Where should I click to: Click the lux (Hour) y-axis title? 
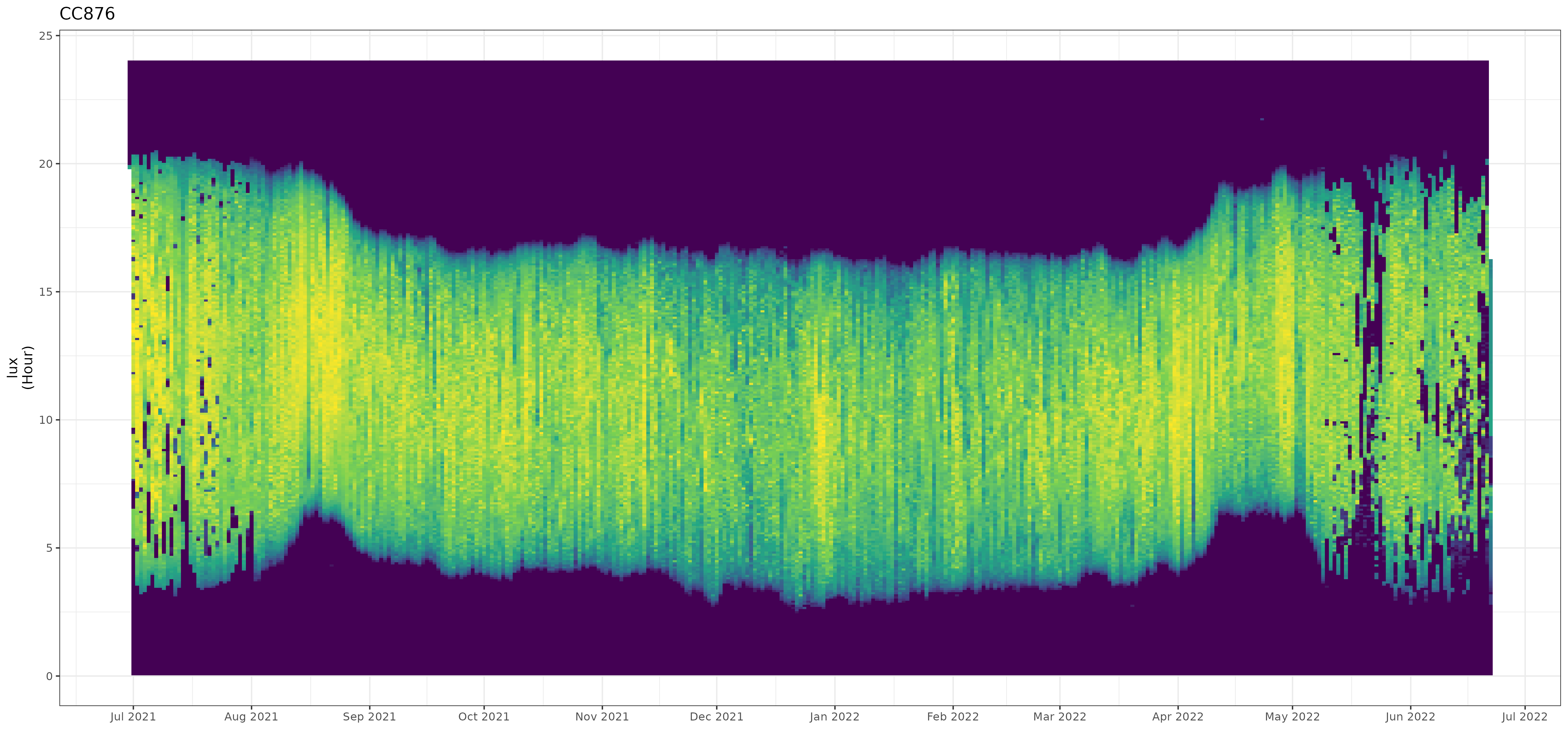(20, 367)
